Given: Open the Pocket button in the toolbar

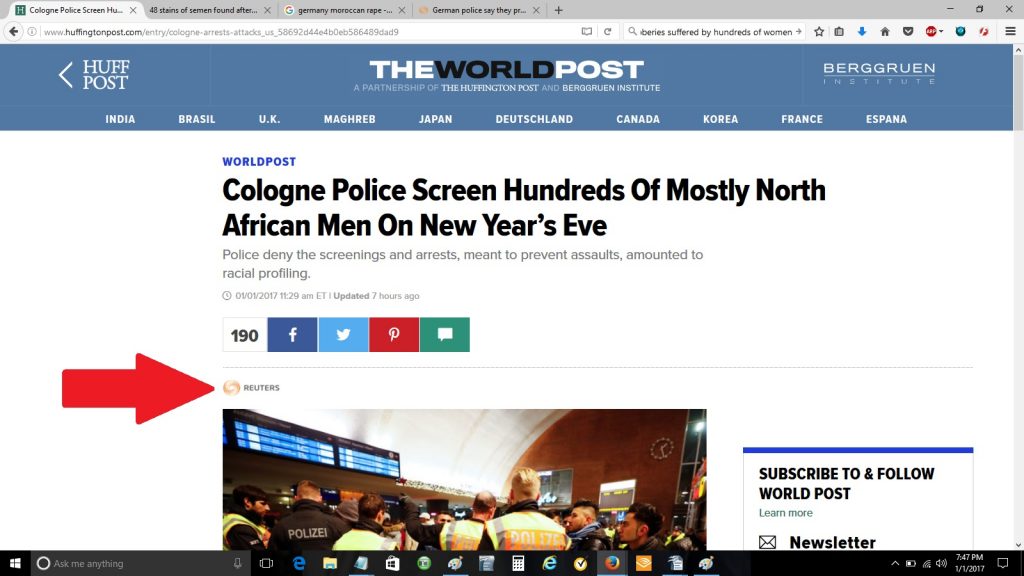Looking at the screenshot, I should click(908, 31).
